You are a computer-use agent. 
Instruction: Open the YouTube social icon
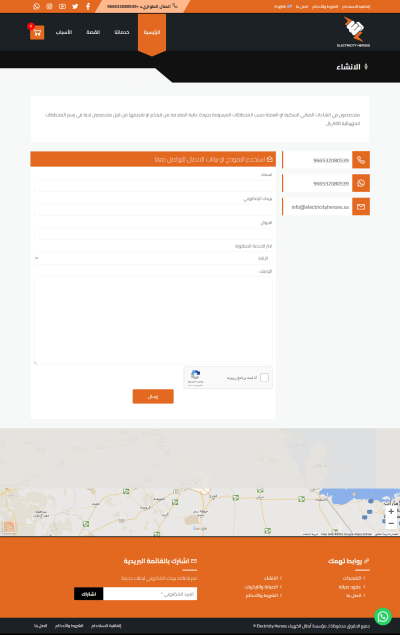[x=62, y=6]
